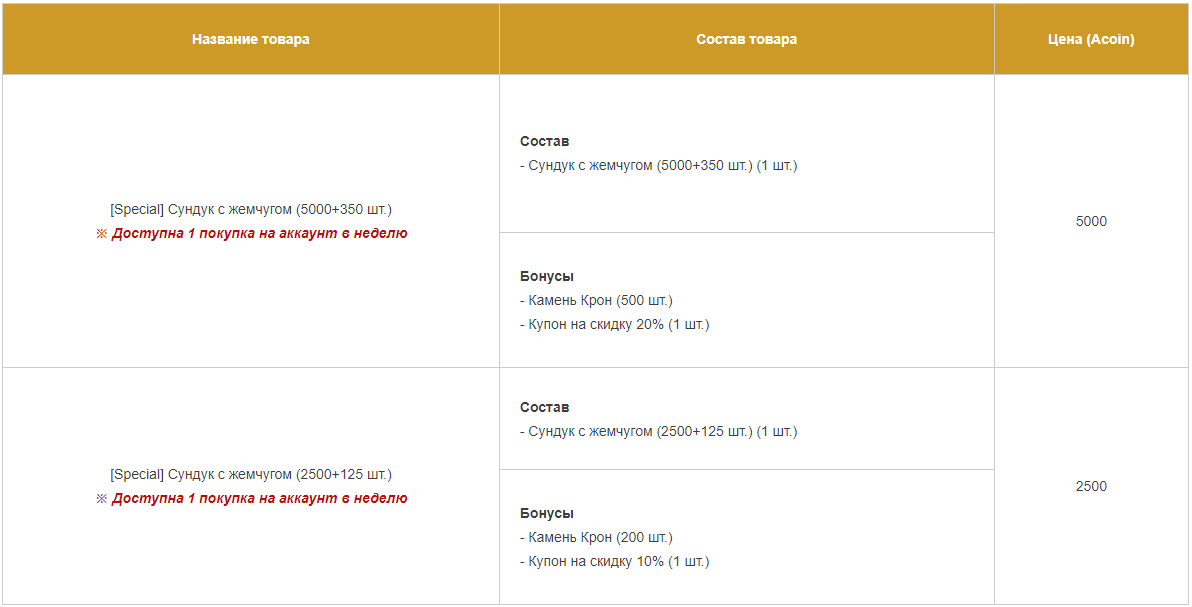
Task: Click the "Состав товара" column header
Action: (x=746, y=39)
